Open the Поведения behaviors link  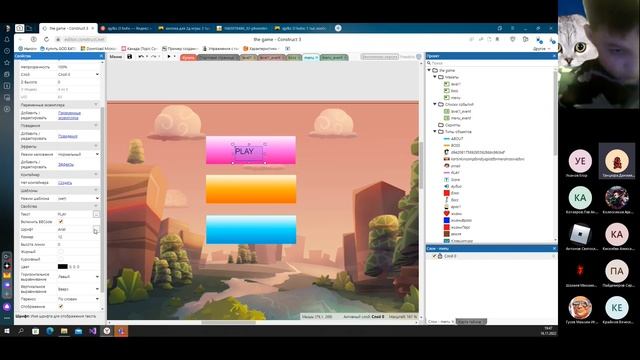pyautogui.click(x=67, y=136)
